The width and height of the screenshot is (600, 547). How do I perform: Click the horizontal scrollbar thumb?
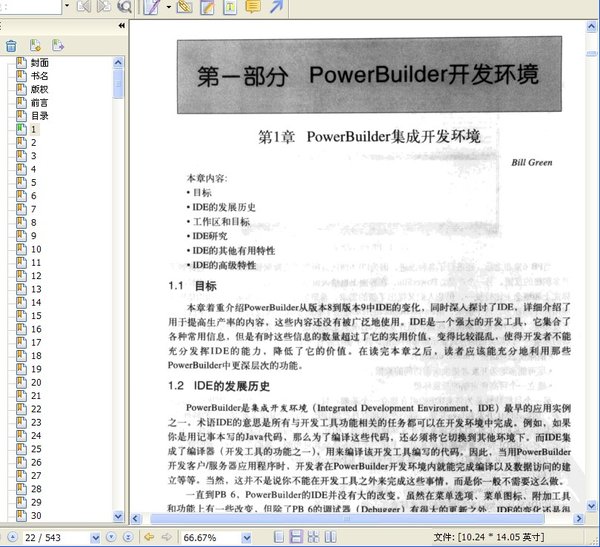(347, 519)
